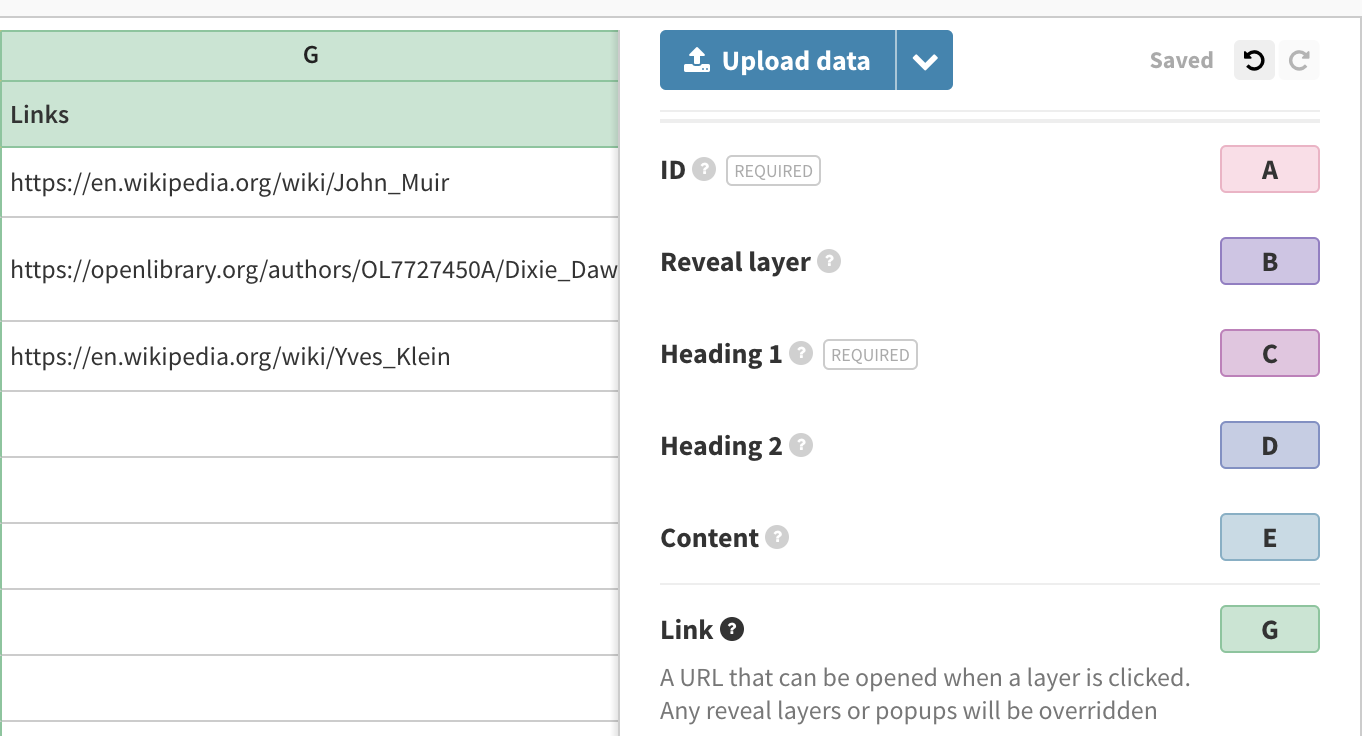Click the Links header cell
The image size is (1362, 736).
pos(310,115)
